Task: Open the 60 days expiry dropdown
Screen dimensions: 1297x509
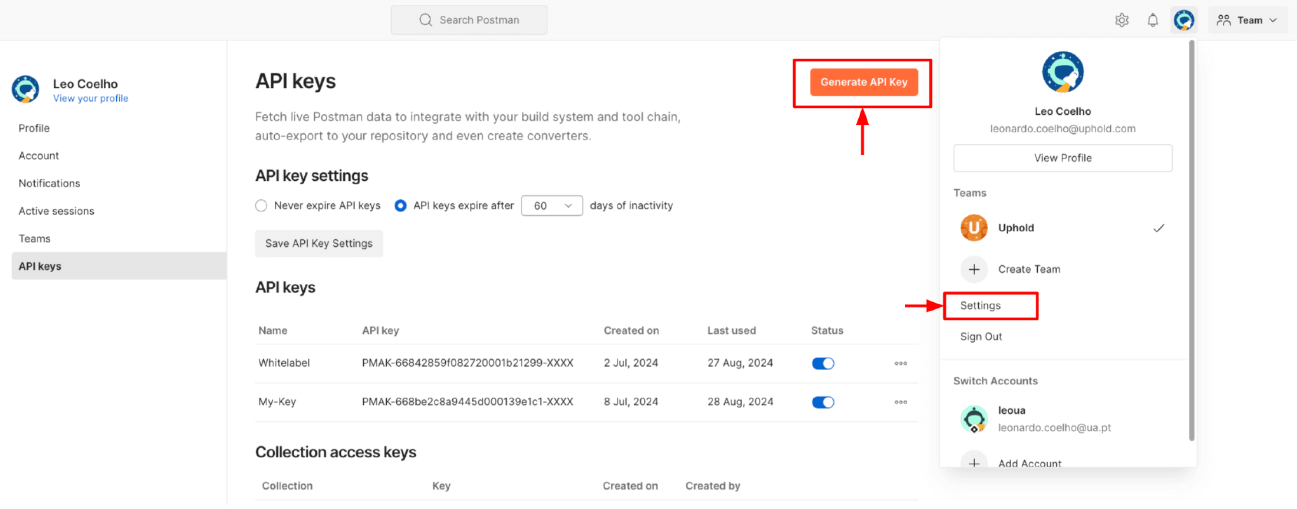Action: (x=552, y=205)
